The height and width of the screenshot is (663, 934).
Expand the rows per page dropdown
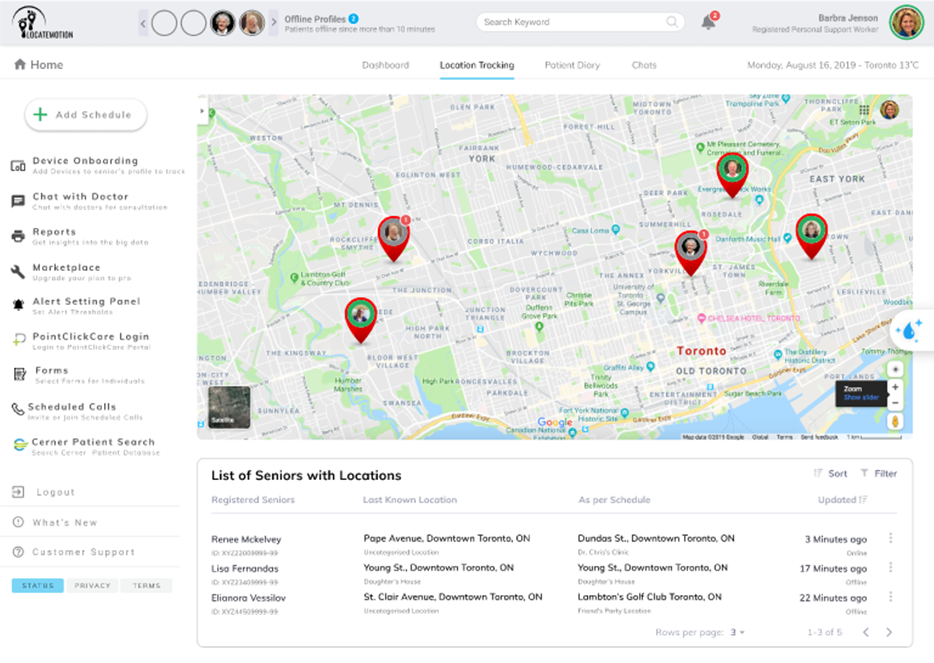pyautogui.click(x=738, y=633)
